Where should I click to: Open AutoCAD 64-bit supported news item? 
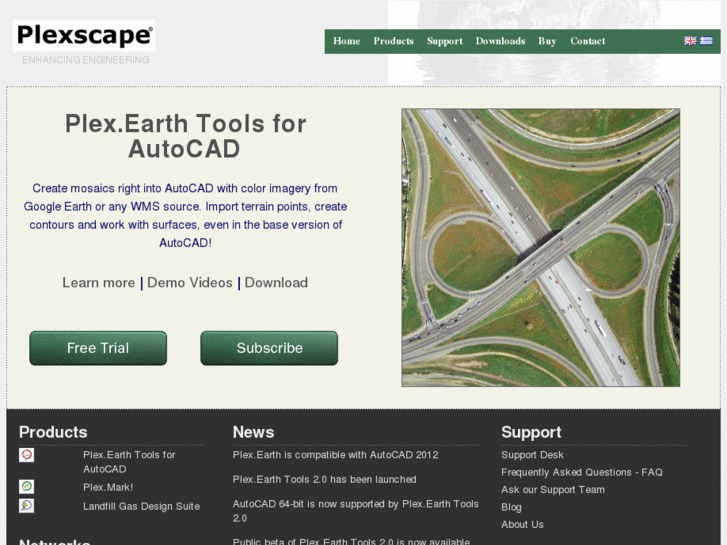tap(356, 511)
